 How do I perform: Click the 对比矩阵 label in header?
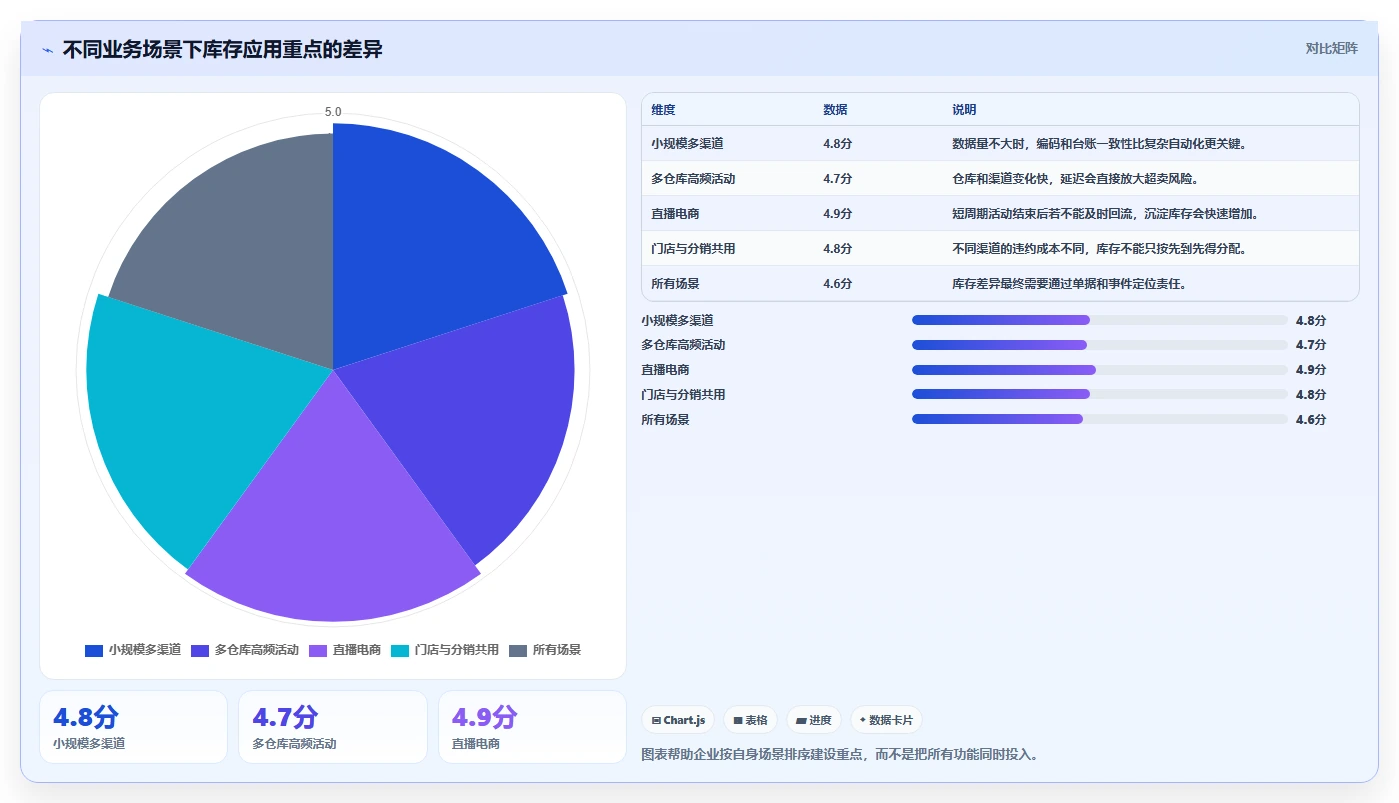(1331, 48)
